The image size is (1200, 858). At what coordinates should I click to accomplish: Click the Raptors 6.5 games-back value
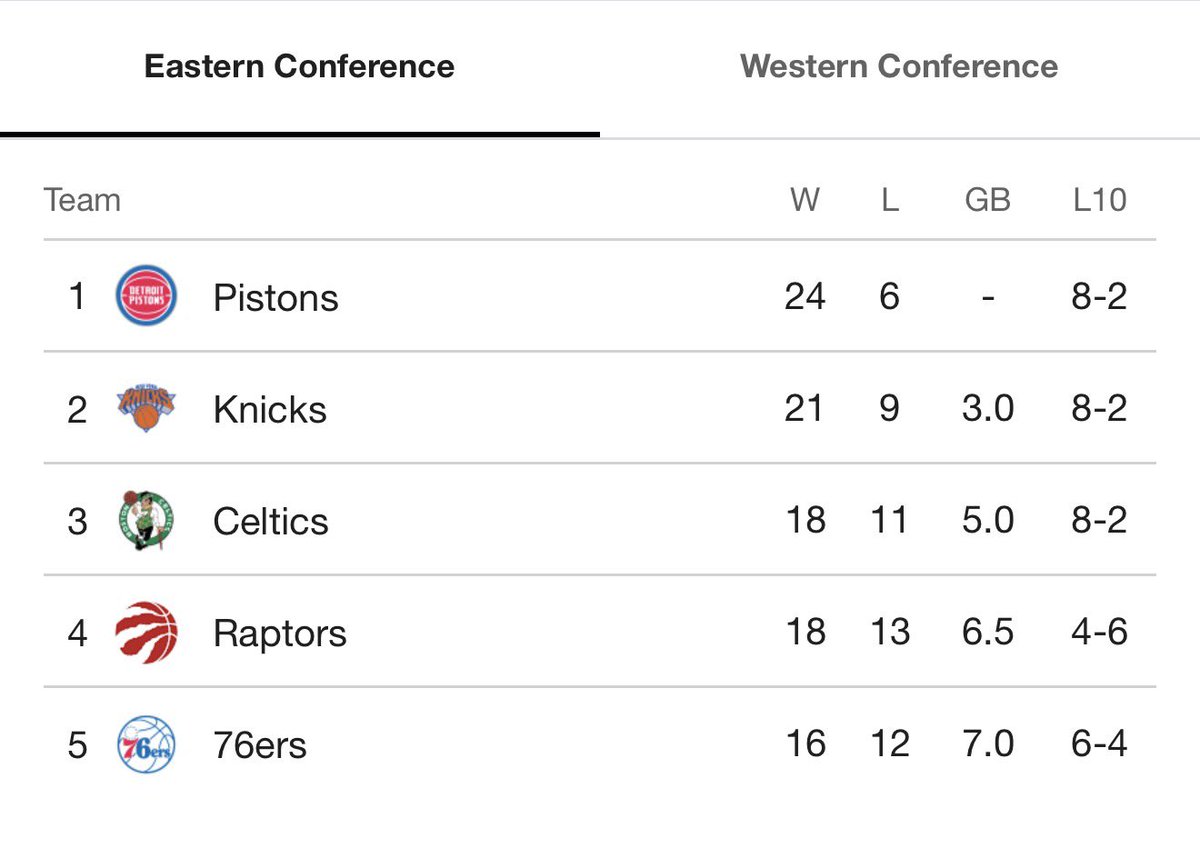pyautogui.click(x=987, y=633)
